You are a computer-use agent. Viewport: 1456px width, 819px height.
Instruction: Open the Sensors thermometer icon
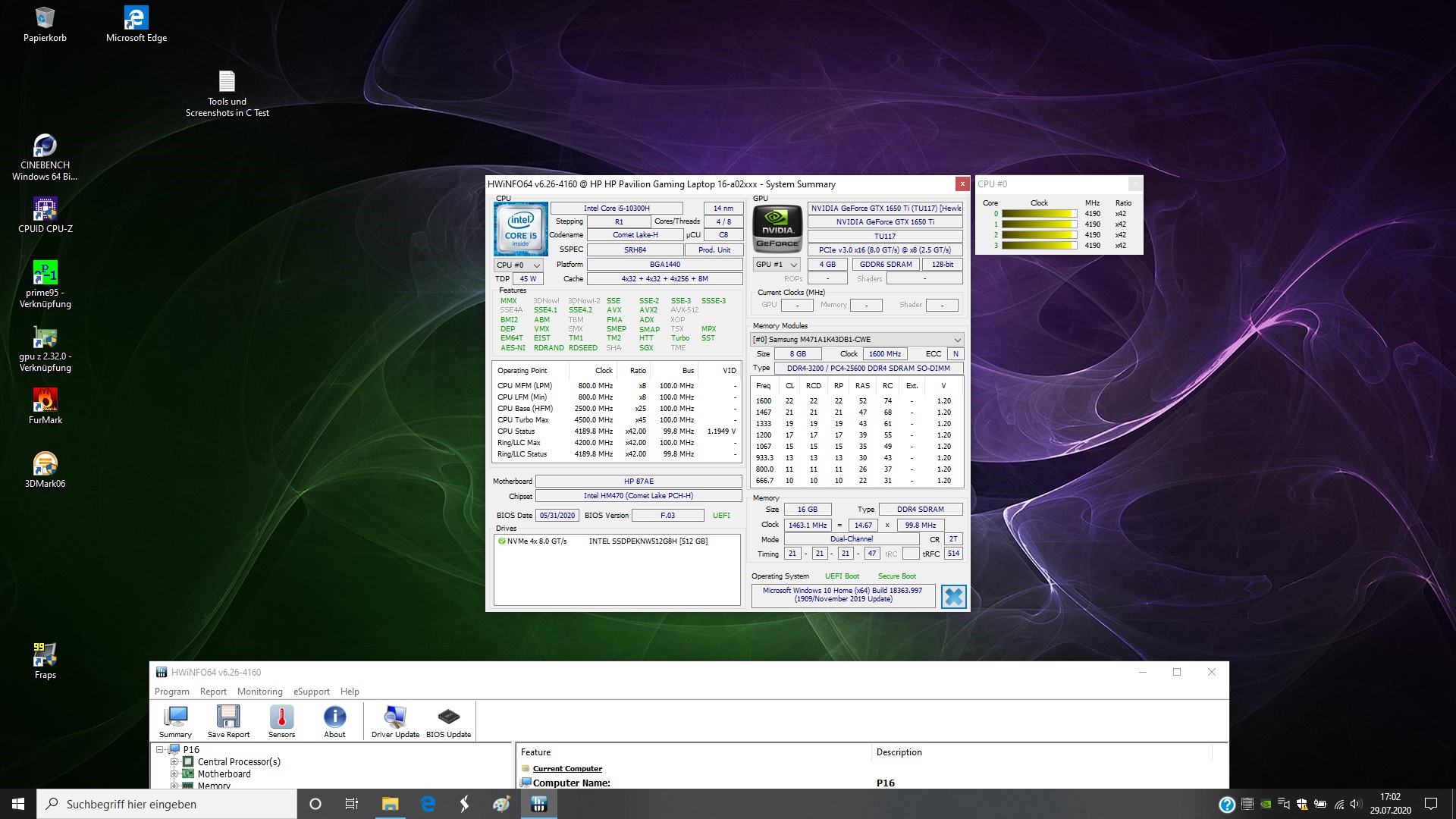click(x=281, y=721)
